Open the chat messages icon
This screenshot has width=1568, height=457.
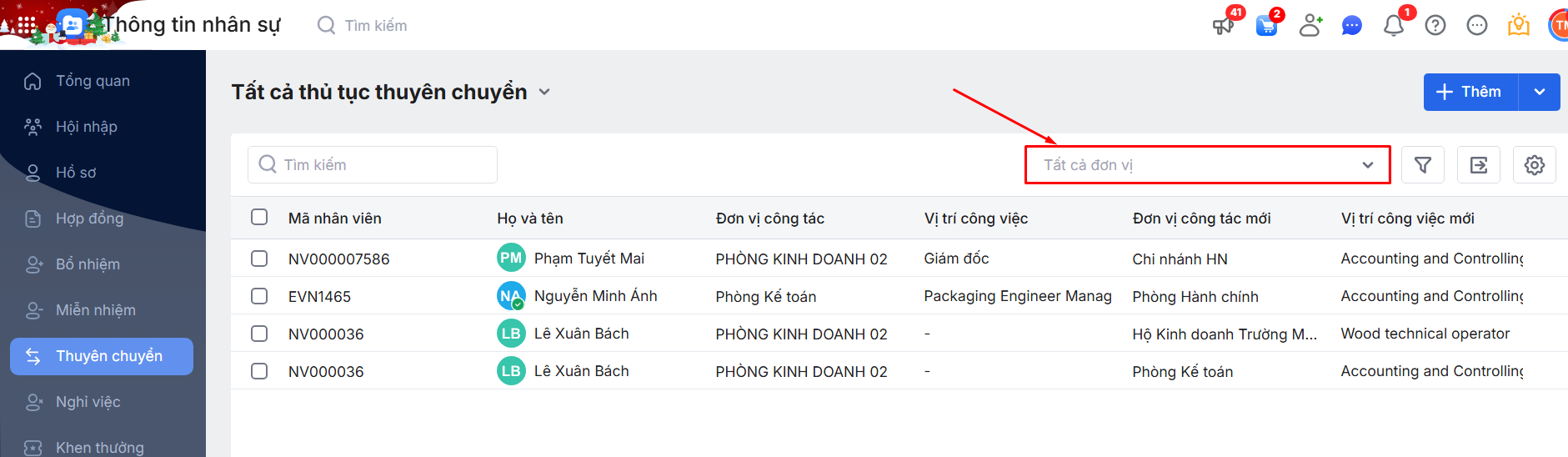(x=1351, y=26)
